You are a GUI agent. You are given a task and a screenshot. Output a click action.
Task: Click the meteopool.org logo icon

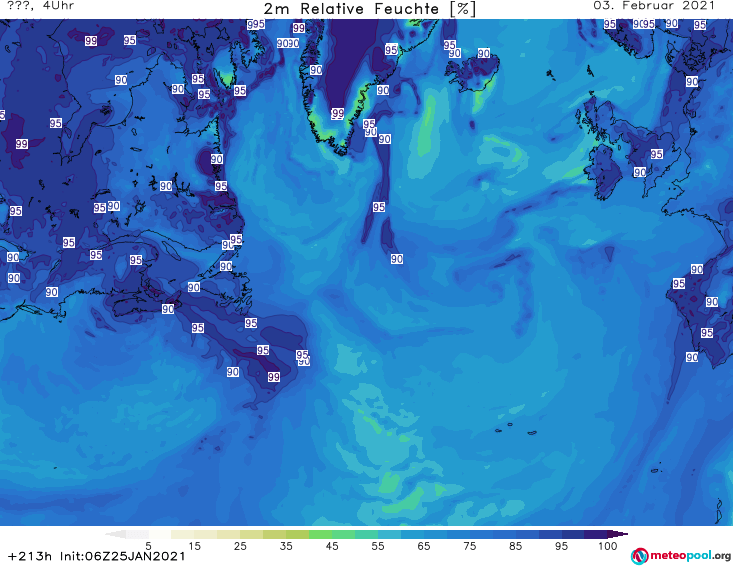[x=639, y=556]
